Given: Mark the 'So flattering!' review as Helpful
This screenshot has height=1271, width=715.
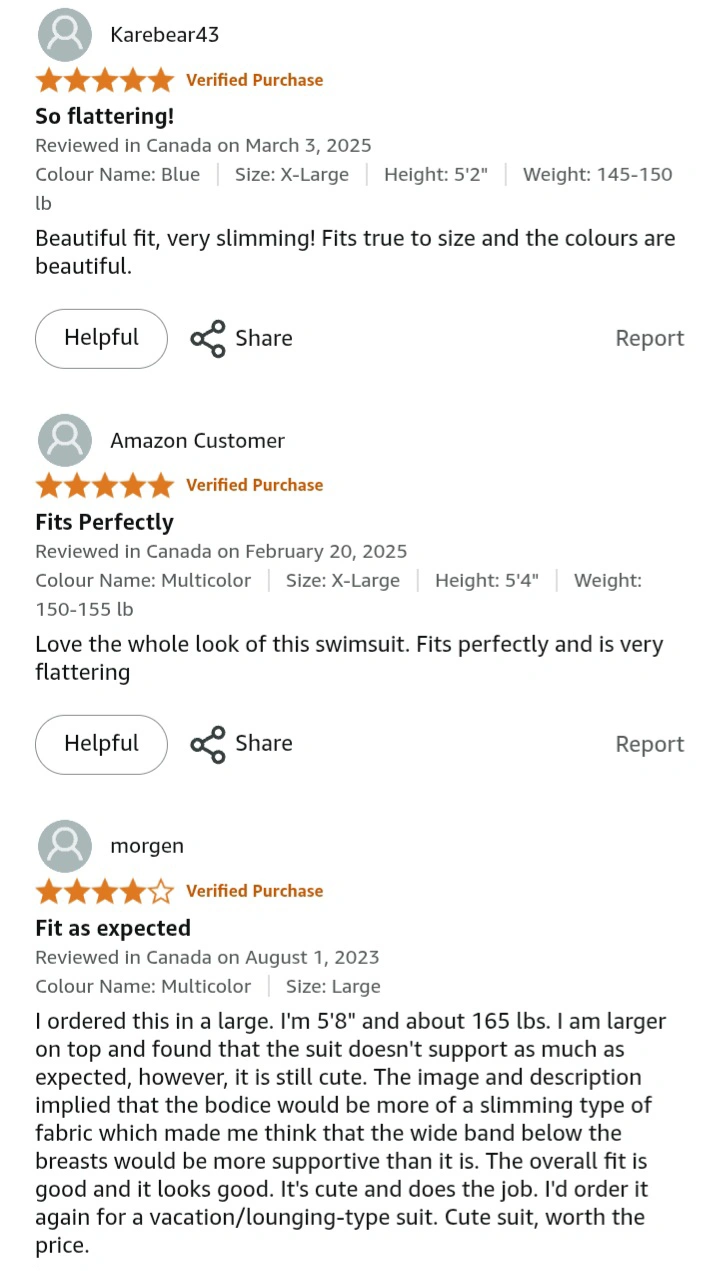Looking at the screenshot, I should click(101, 338).
